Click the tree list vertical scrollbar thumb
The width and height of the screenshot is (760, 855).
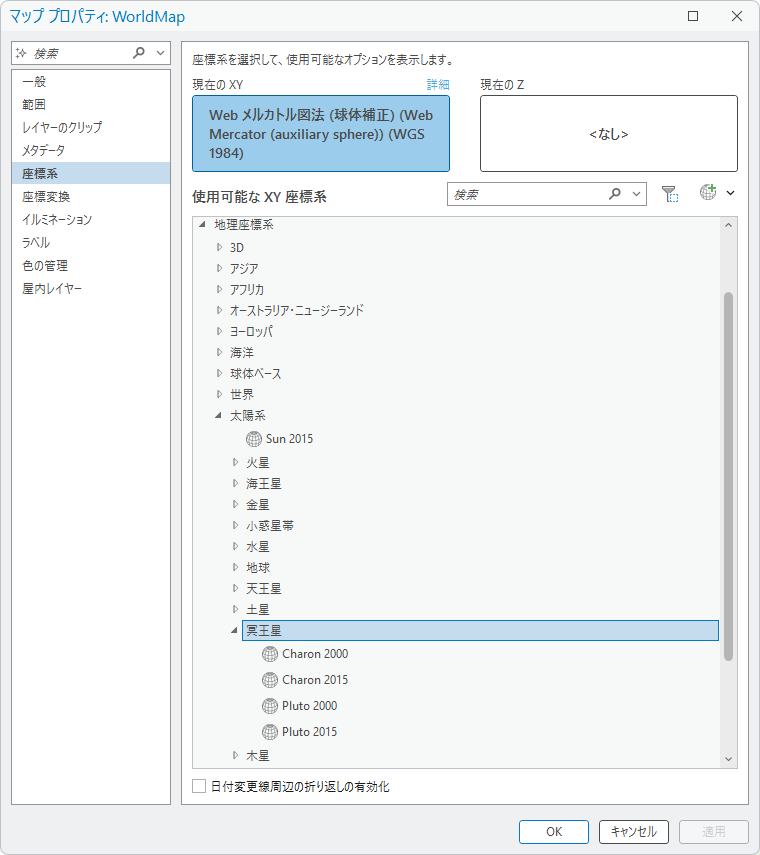(728, 477)
